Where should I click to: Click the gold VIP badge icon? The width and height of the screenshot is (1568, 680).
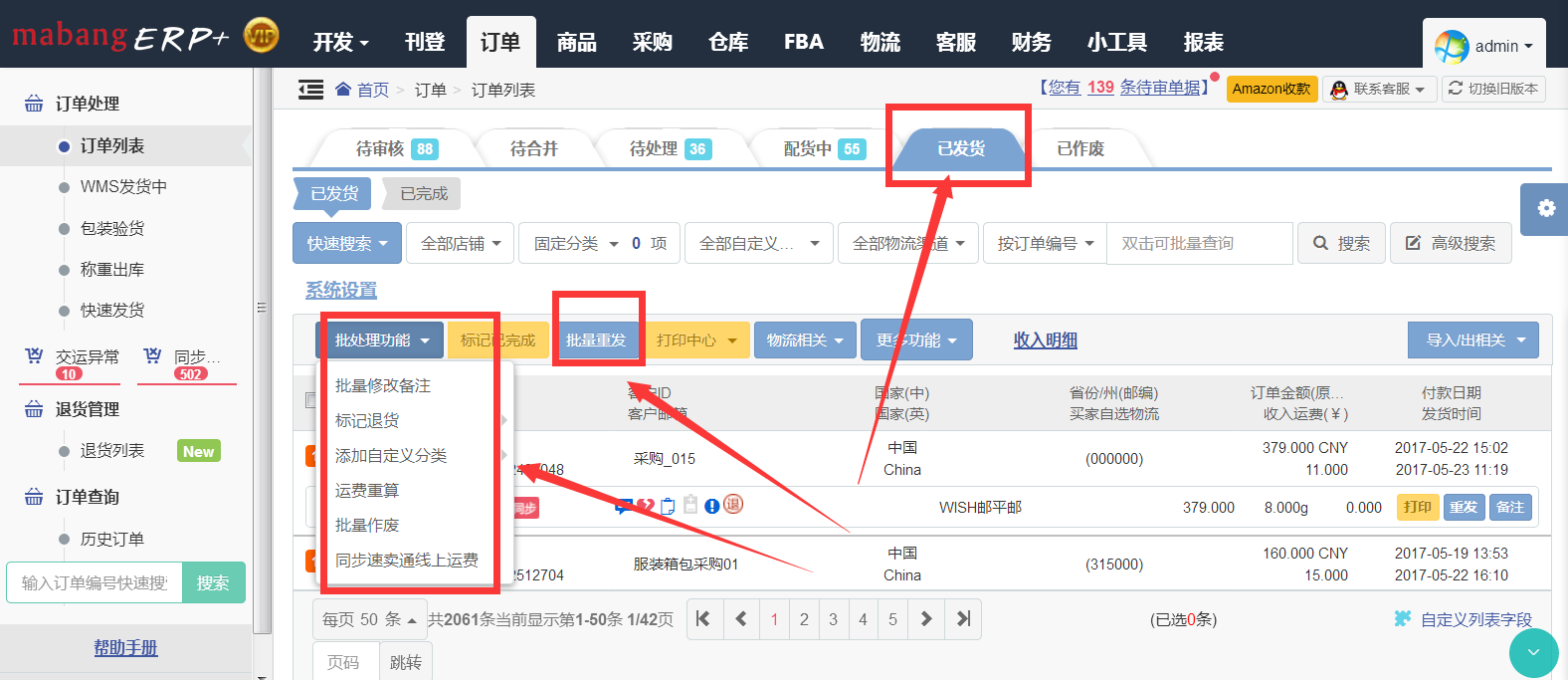click(x=262, y=36)
